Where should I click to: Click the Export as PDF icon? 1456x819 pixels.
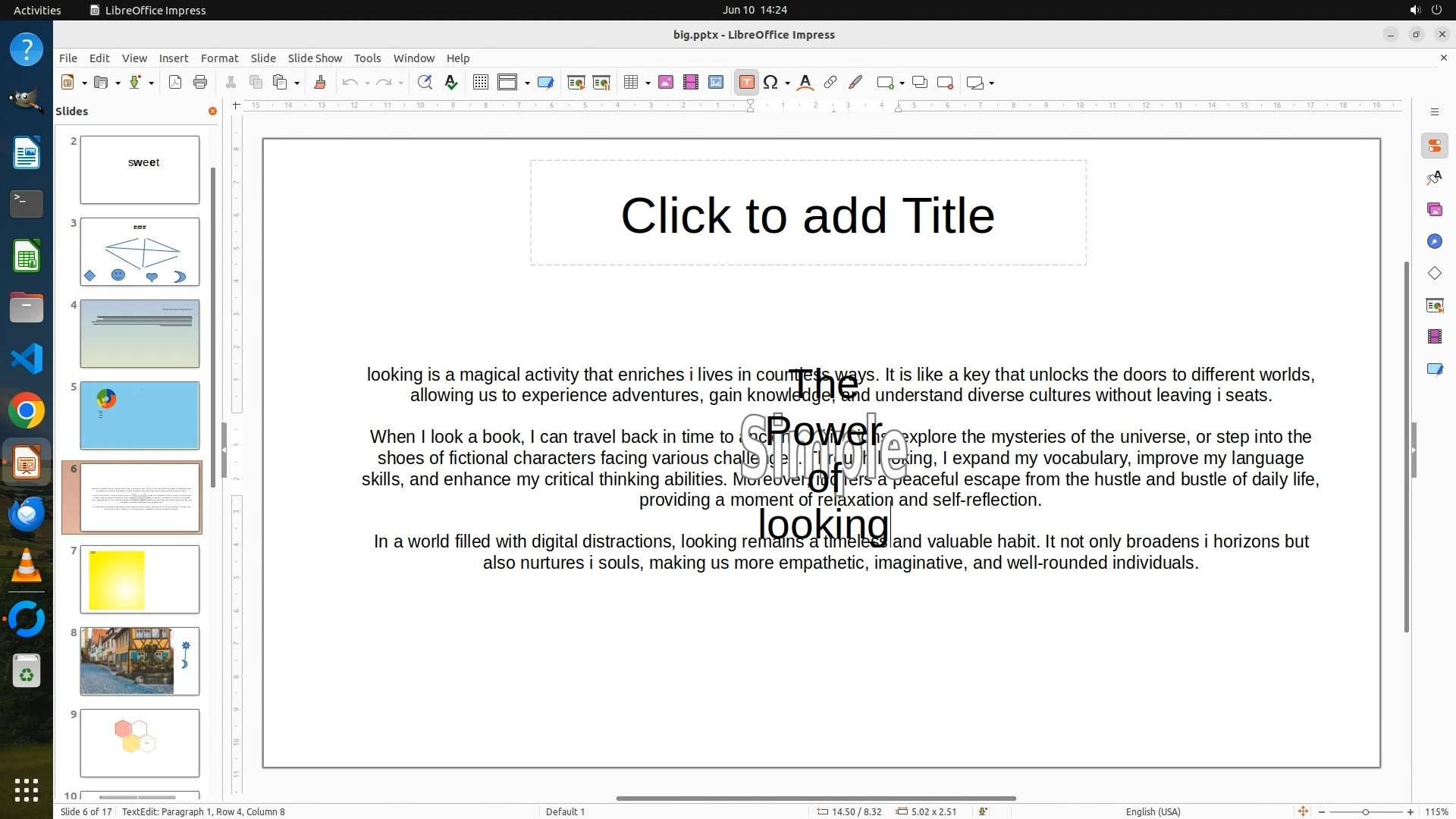click(175, 83)
